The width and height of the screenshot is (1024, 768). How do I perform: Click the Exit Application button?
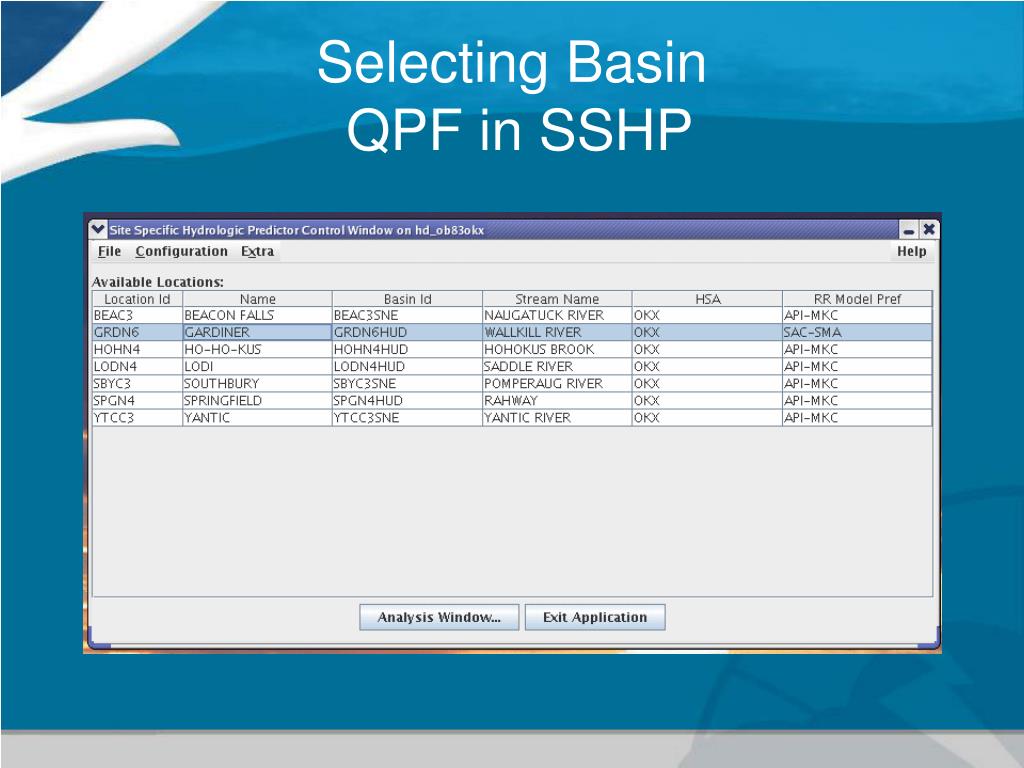point(595,617)
